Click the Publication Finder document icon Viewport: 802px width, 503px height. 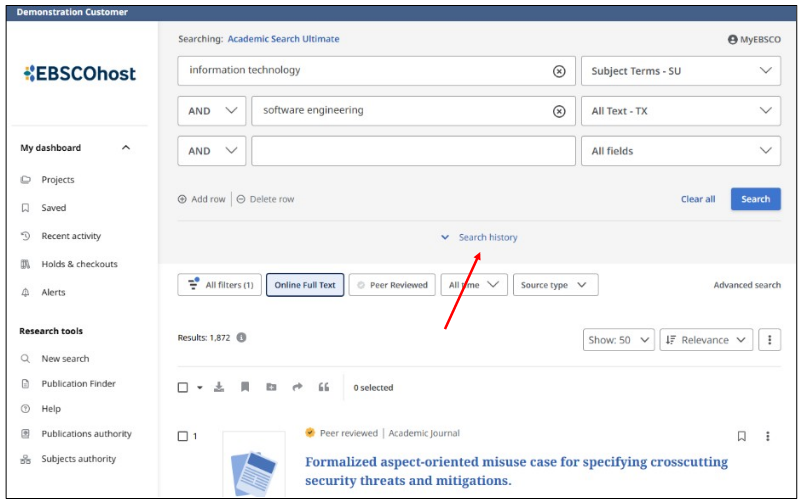point(25,384)
